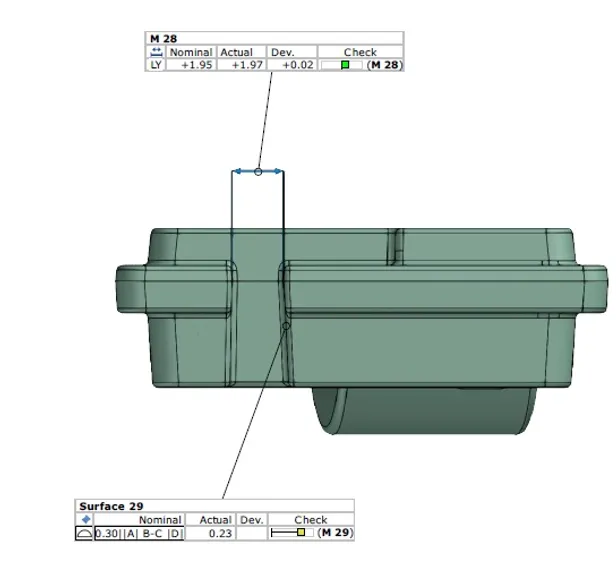The height and width of the screenshot is (574, 616).
Task: Click the left blue dimension arrow
Action: 236,172
